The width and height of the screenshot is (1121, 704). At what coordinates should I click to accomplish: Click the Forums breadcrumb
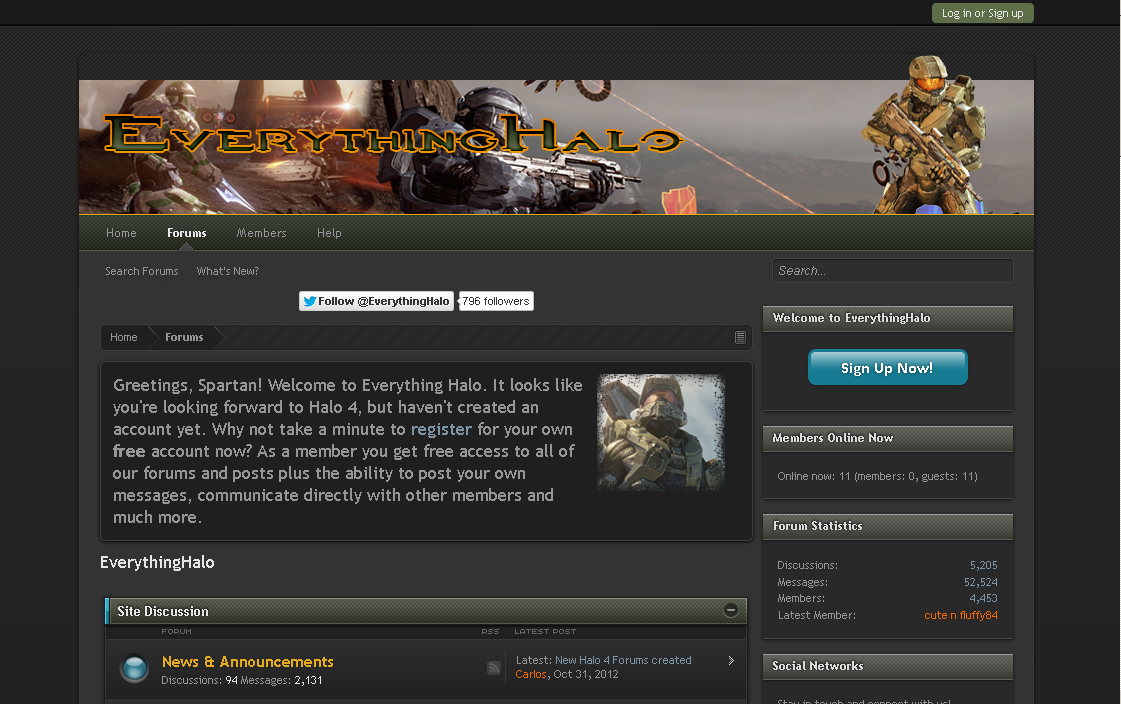click(x=184, y=337)
